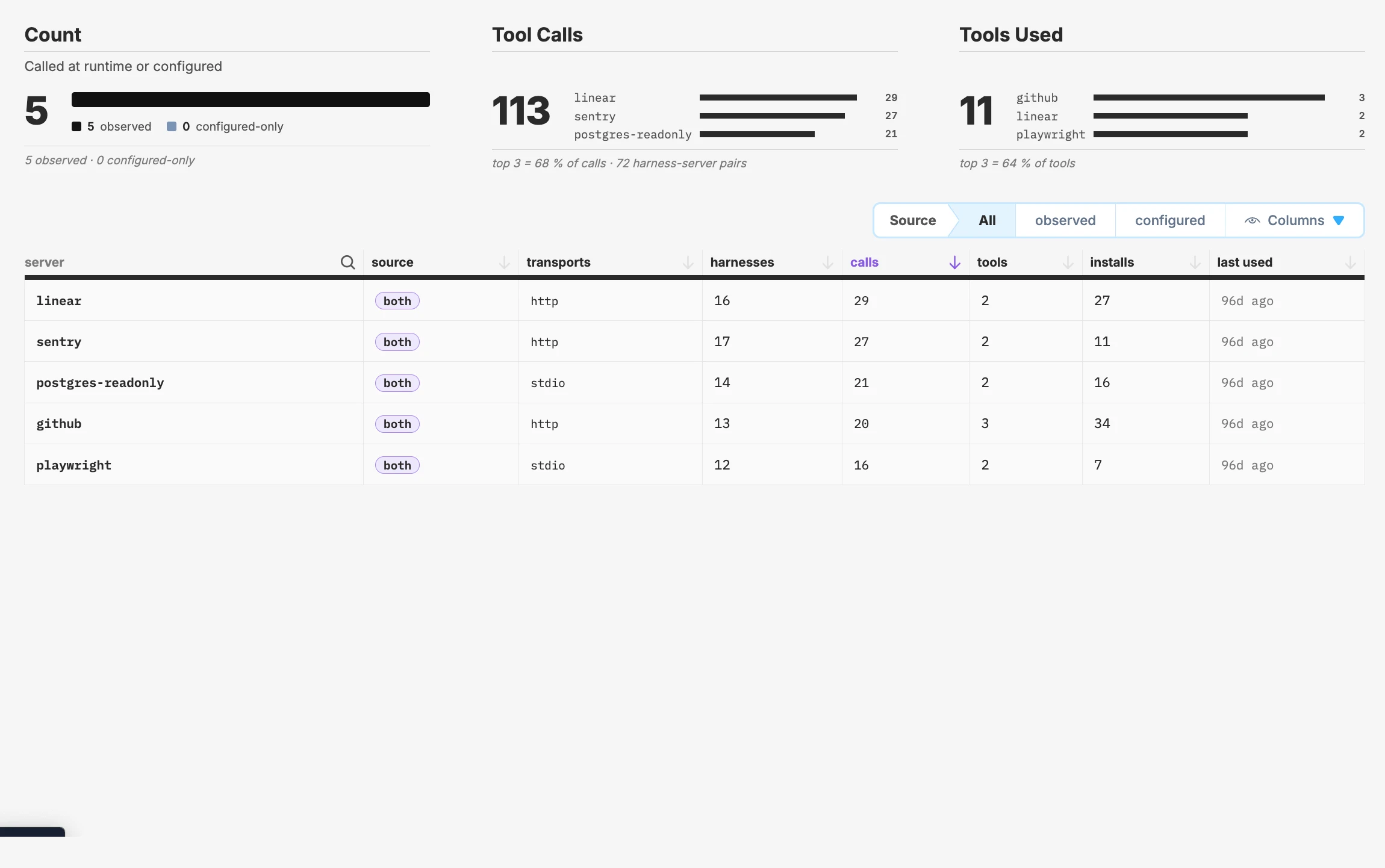Sort by source column arrow

click(505, 262)
